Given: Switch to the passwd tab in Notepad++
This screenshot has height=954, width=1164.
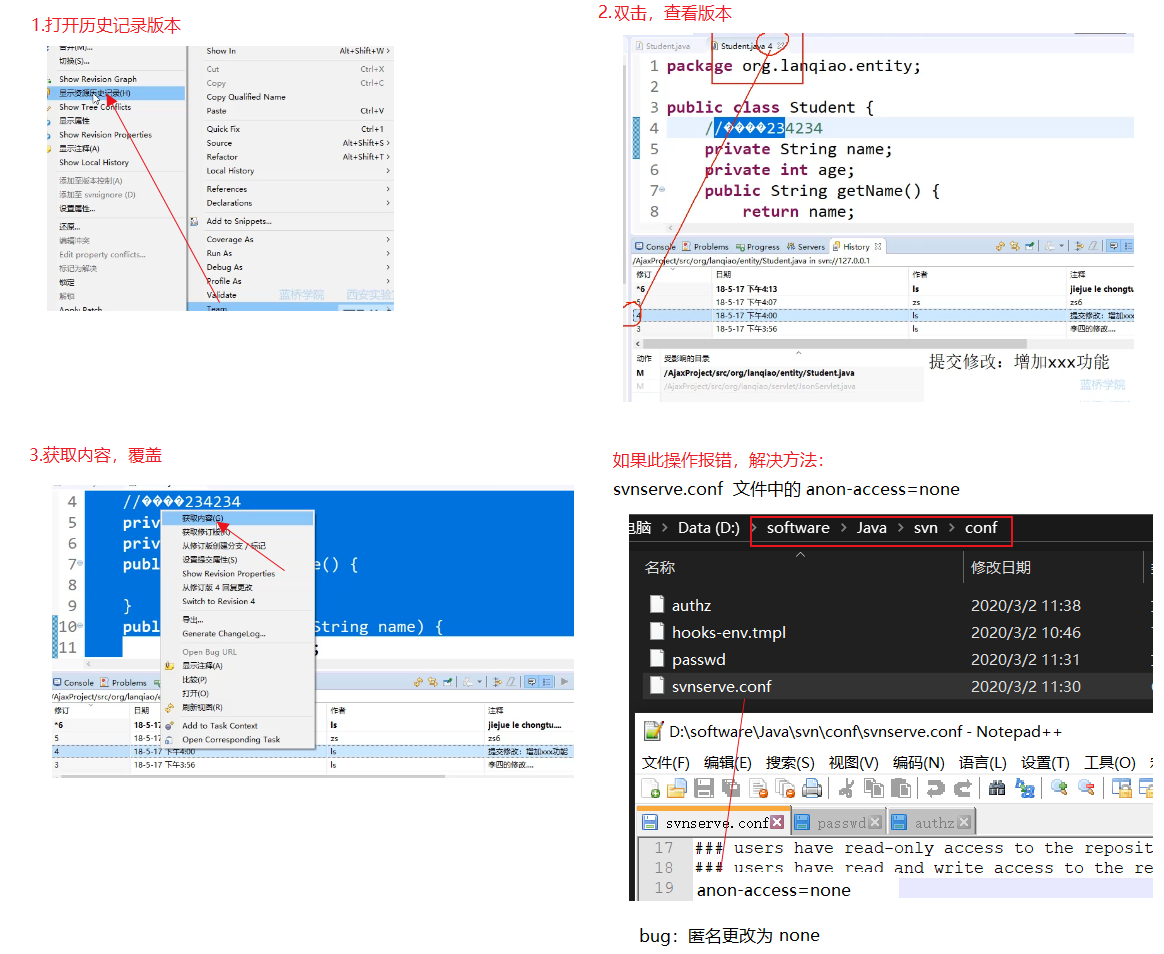Looking at the screenshot, I should pos(840,823).
